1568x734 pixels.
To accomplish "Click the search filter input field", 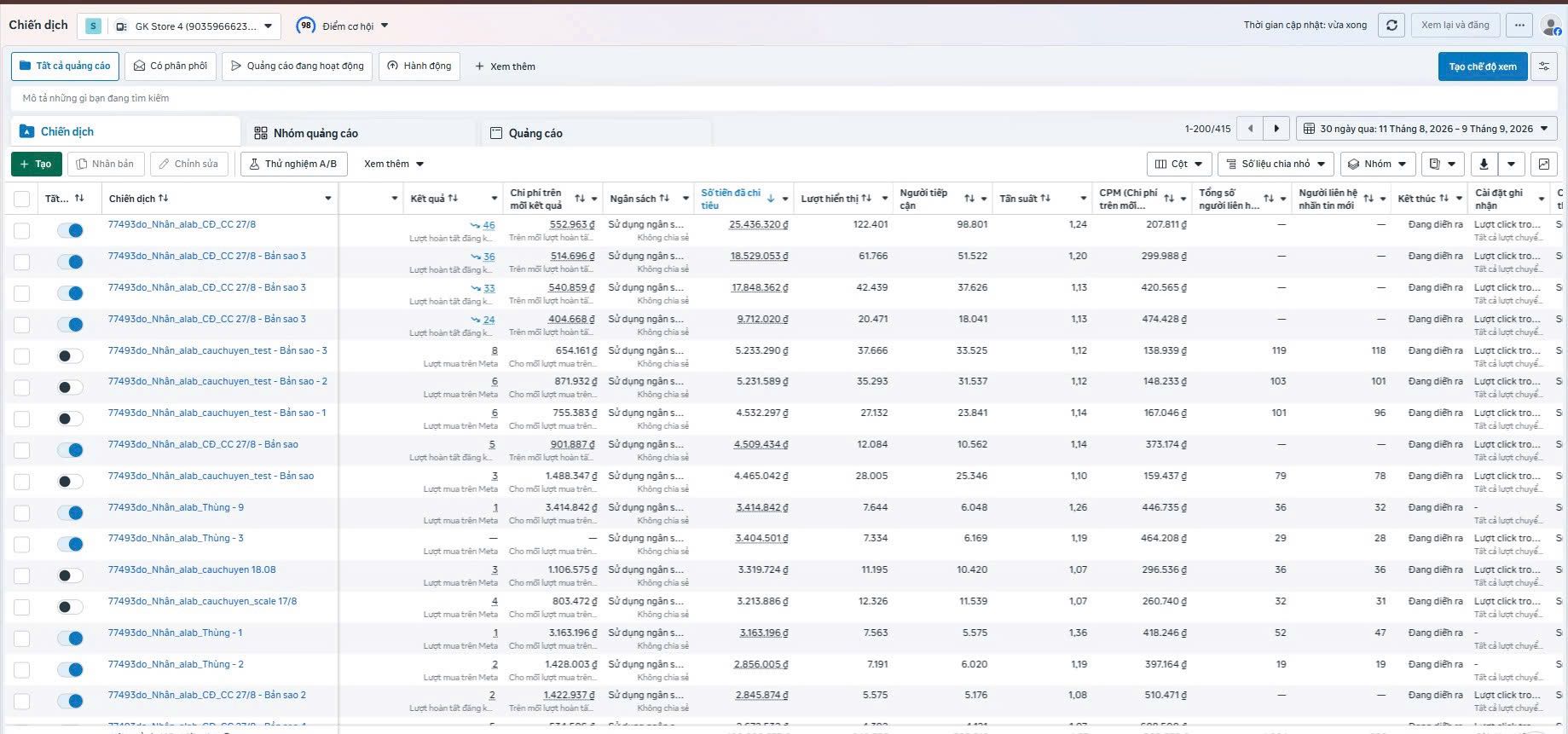I will coord(784,98).
